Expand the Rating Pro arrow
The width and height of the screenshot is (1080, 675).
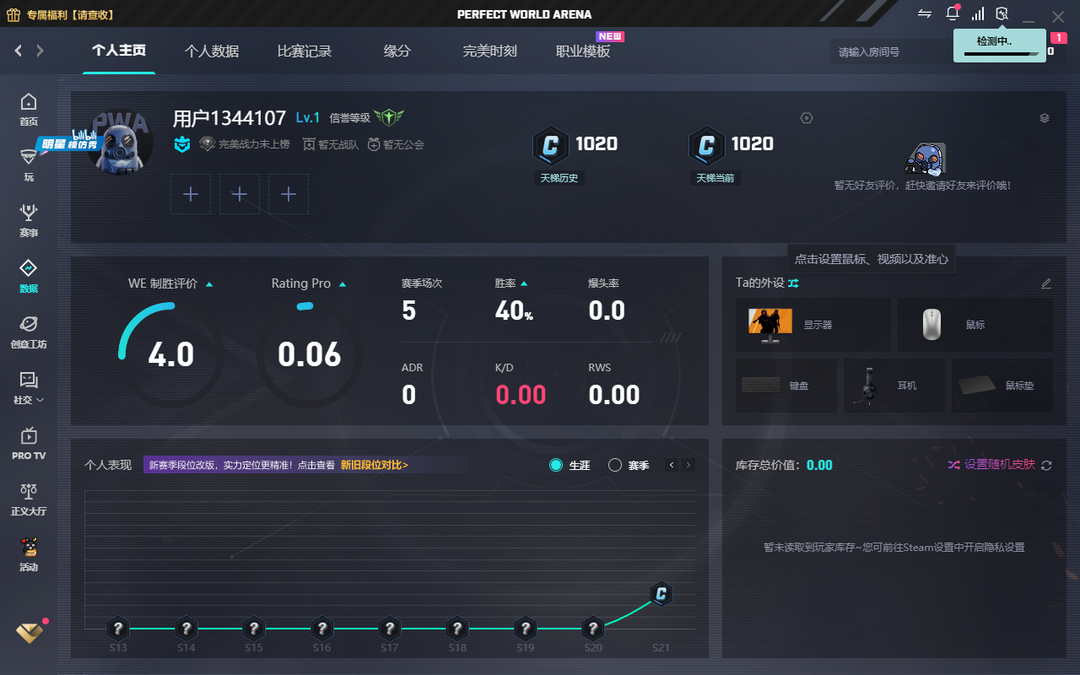[x=342, y=284]
